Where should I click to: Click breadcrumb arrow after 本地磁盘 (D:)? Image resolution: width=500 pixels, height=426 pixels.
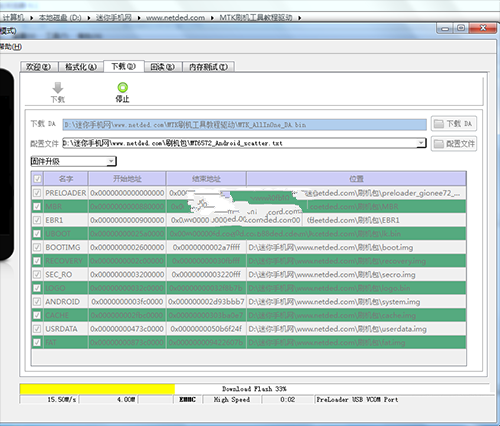point(89,18)
